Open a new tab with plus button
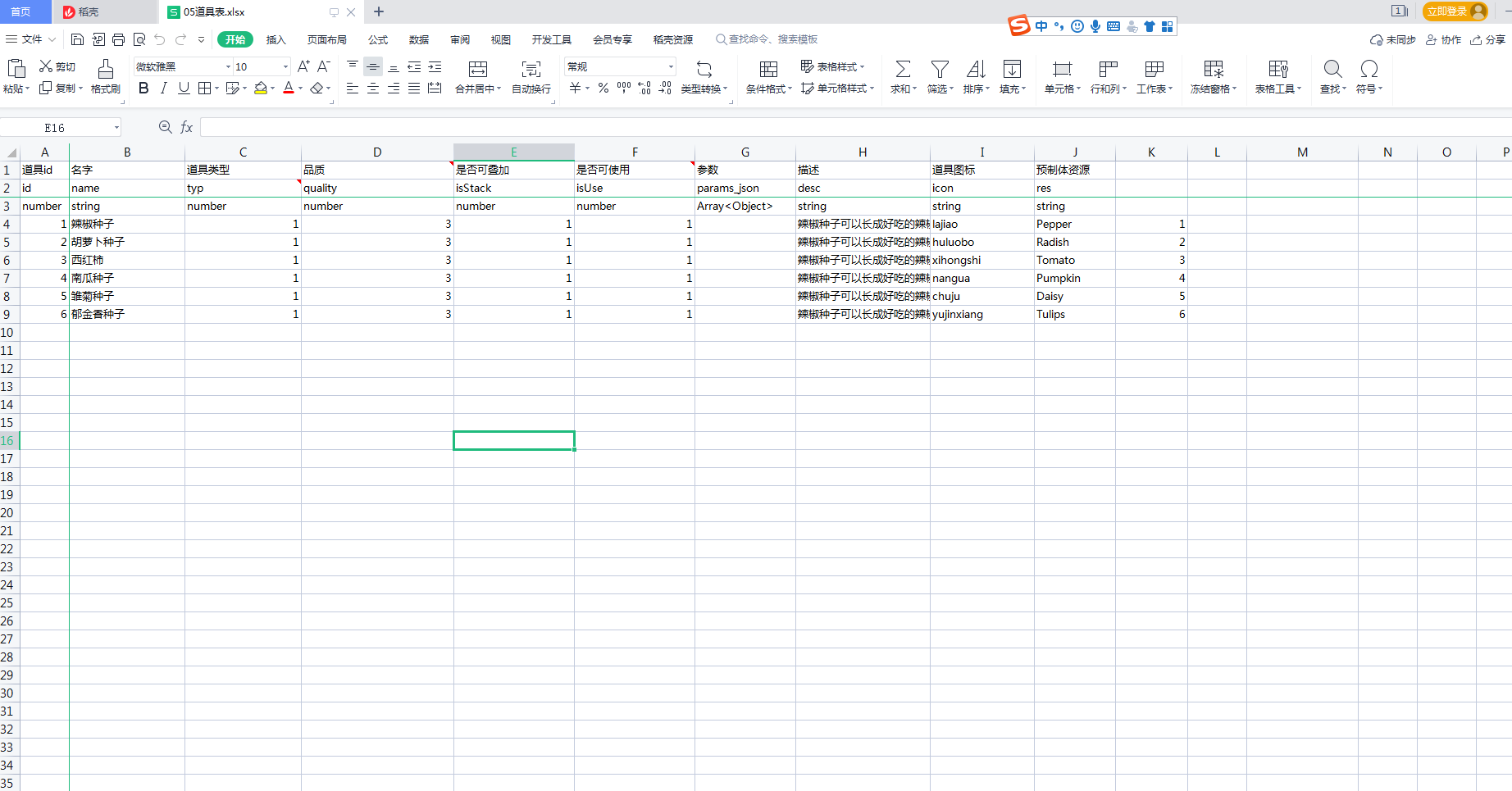This screenshot has width=1512, height=791. pos(379,11)
